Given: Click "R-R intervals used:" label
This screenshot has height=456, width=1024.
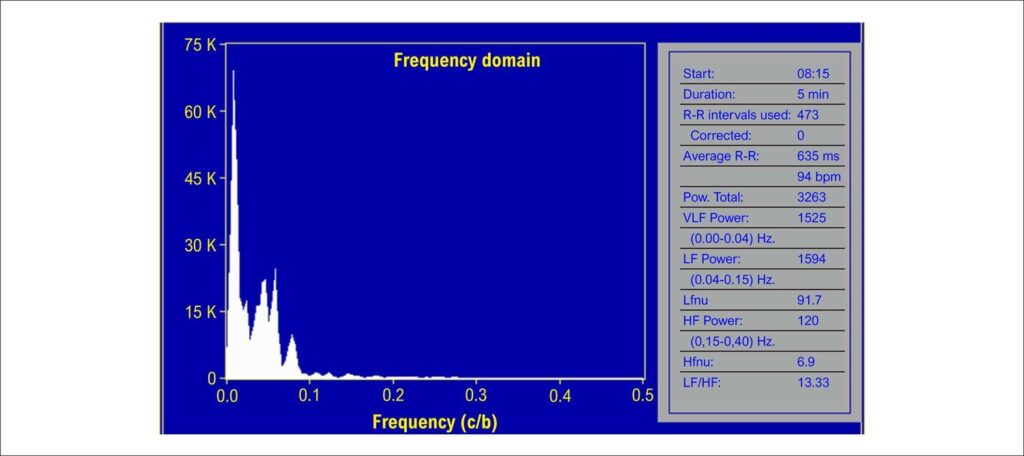Looking at the screenshot, I should tap(737, 115).
